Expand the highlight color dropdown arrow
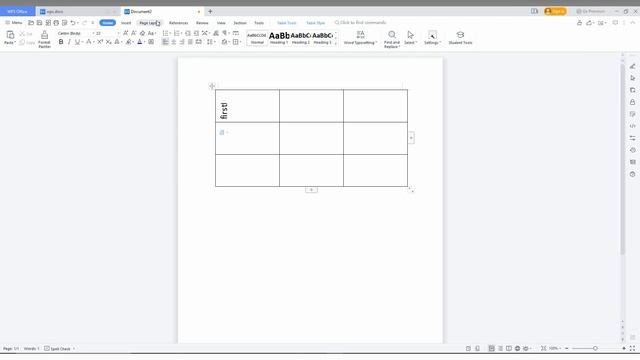This screenshot has height=360, width=640. [134, 42]
